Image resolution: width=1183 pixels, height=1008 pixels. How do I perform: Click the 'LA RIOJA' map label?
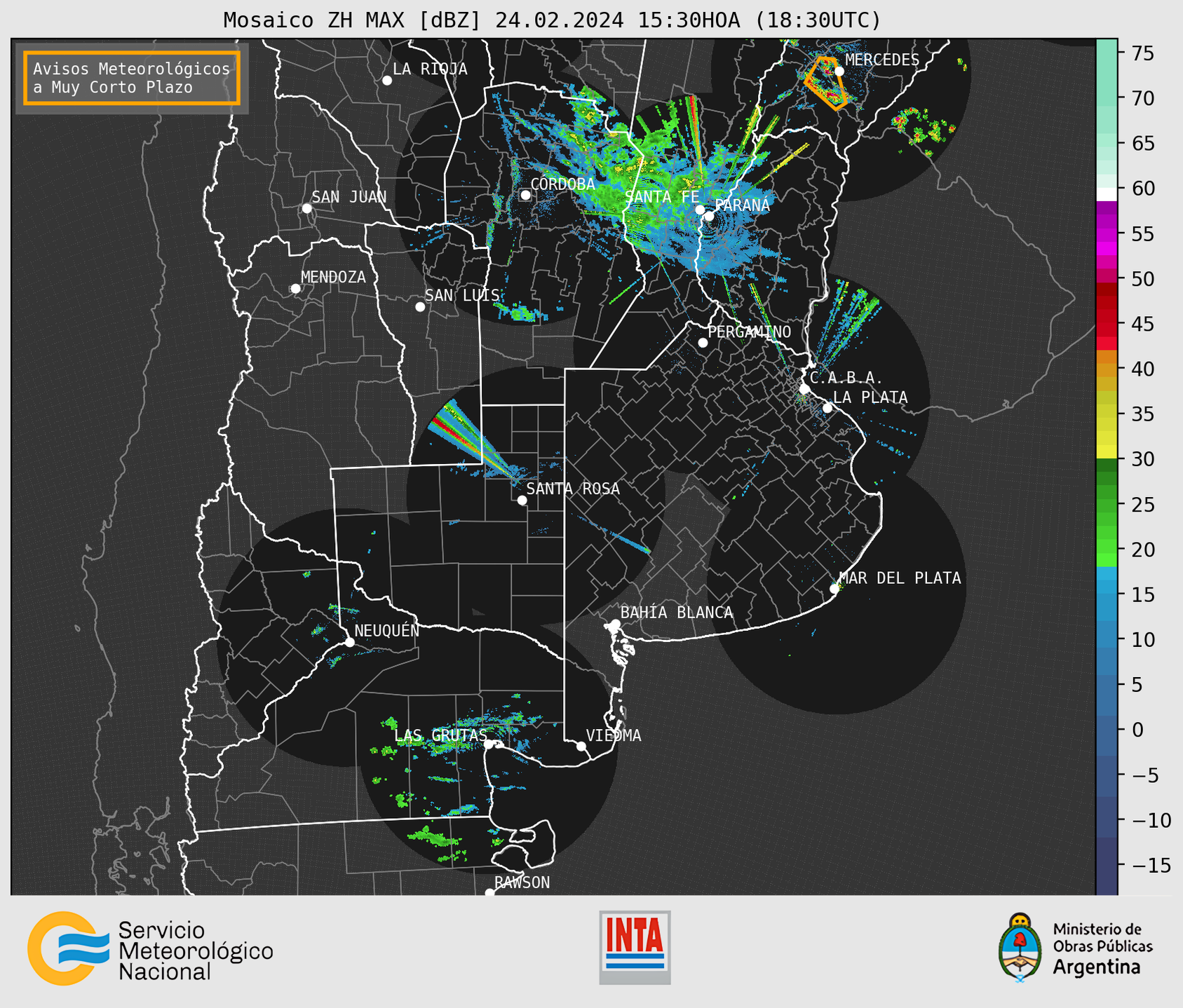430,69
